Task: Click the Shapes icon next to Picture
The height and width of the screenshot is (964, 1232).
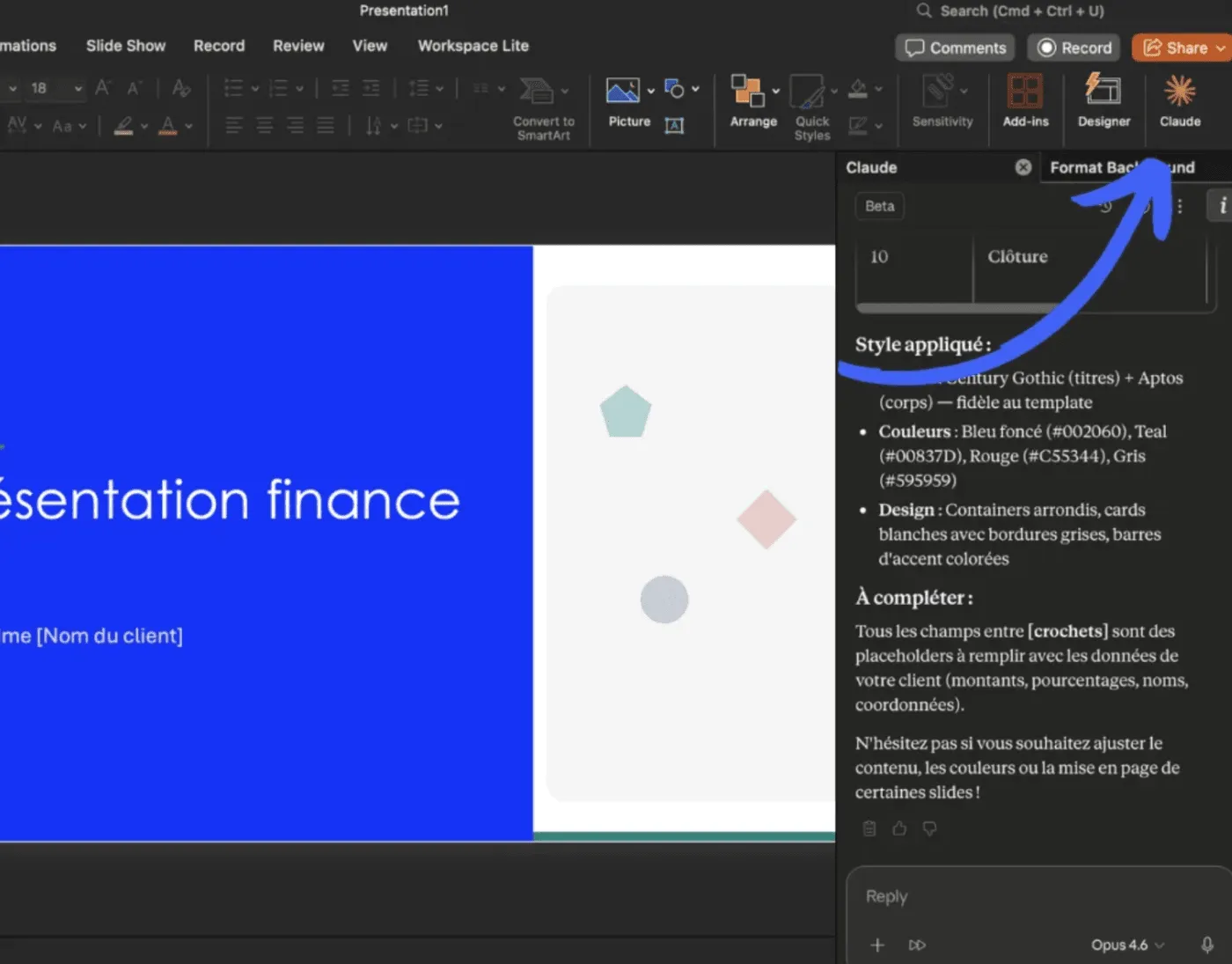Action: point(674,88)
